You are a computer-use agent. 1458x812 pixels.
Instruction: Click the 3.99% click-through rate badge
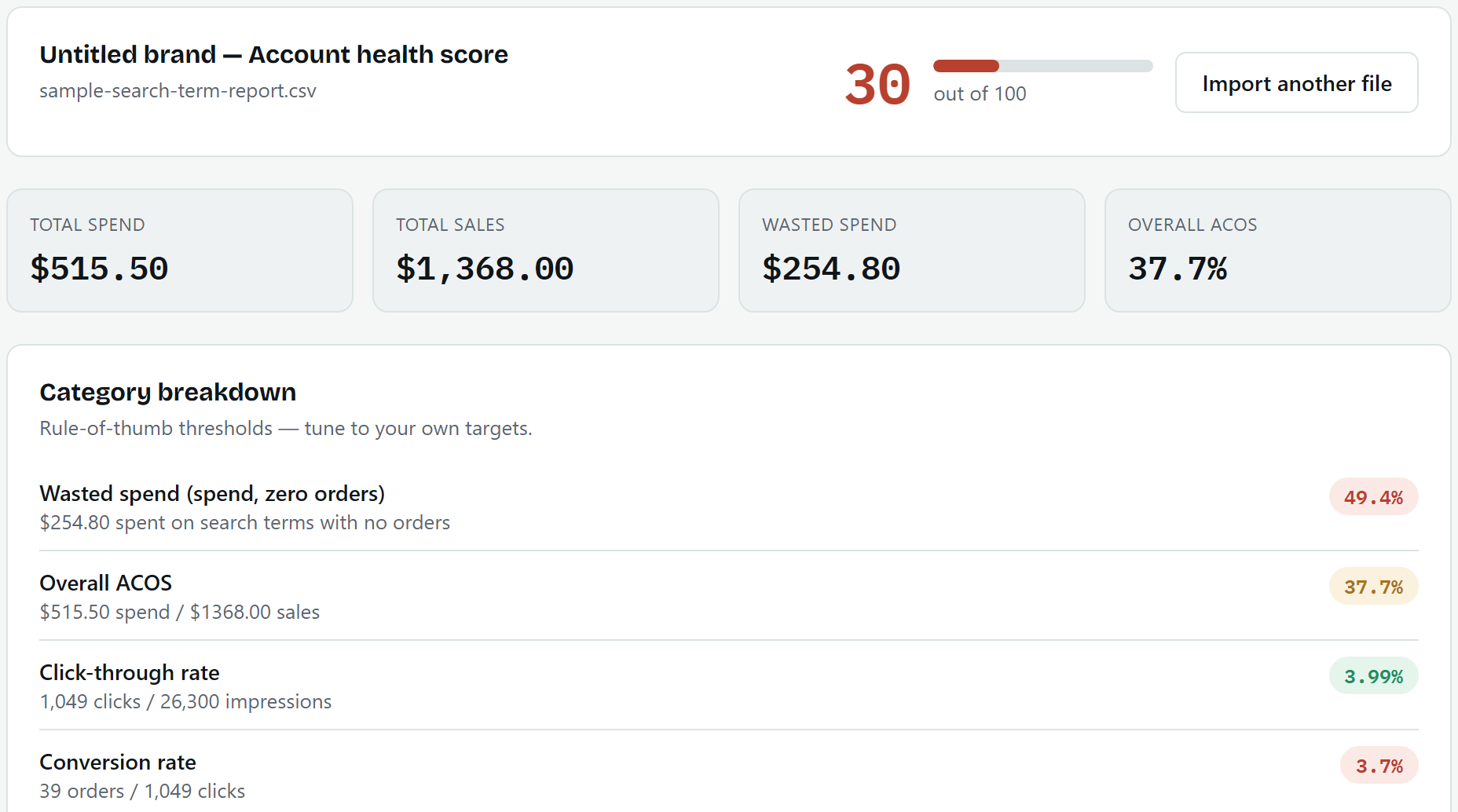(1373, 676)
